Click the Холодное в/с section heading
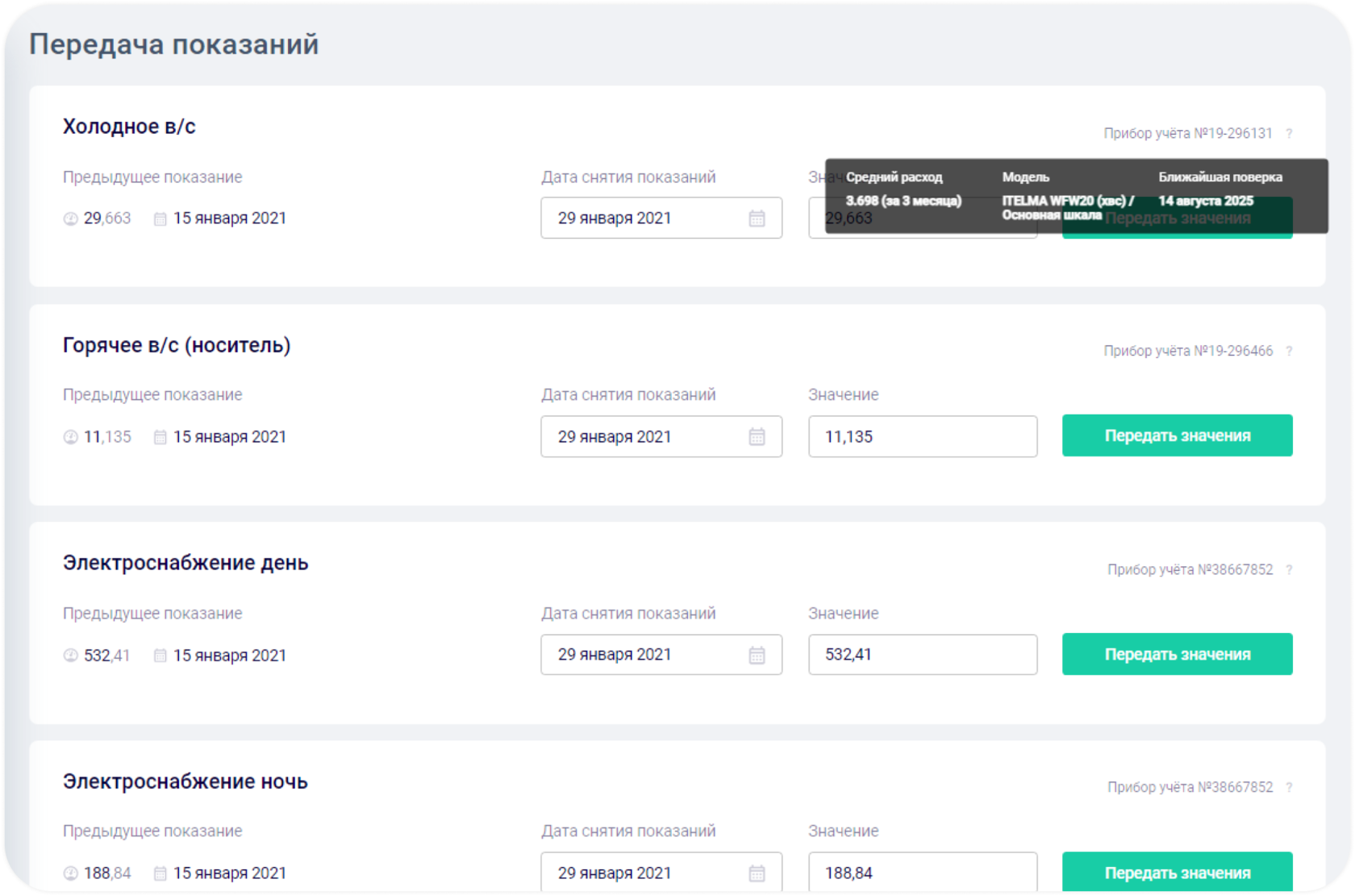 [129, 127]
